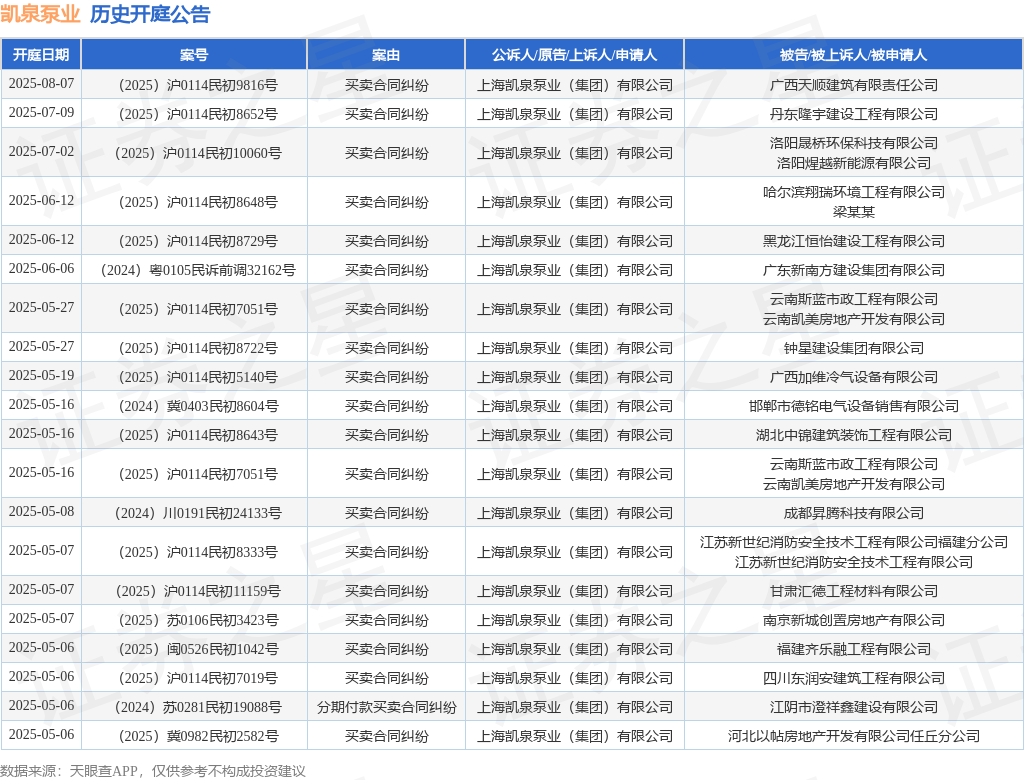Select defendant 河北以帖房地产开发有限公司任丘分公司
Viewport: 1024px width, 780px height.
coord(854,736)
